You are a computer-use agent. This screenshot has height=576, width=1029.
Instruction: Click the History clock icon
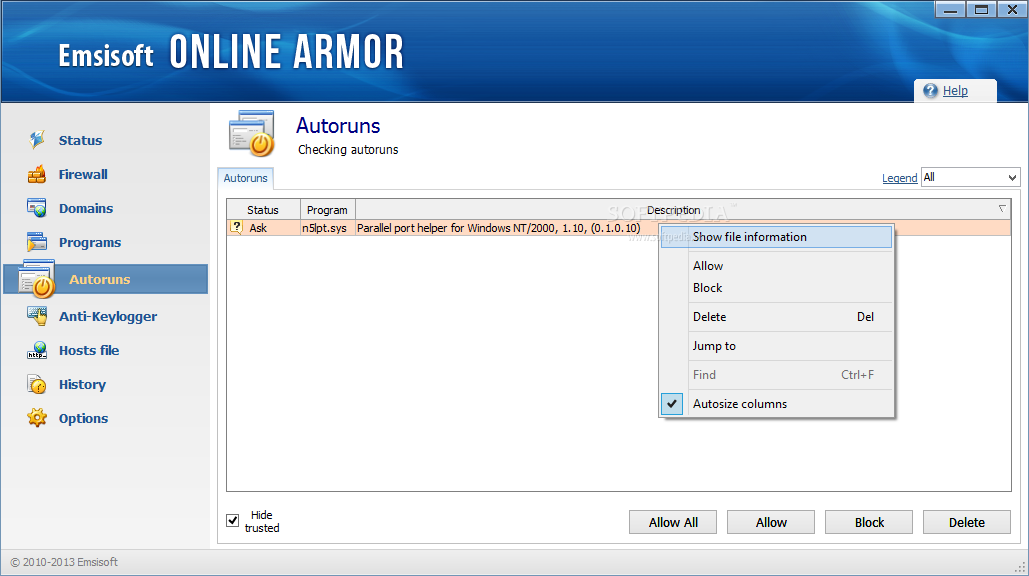coord(37,384)
